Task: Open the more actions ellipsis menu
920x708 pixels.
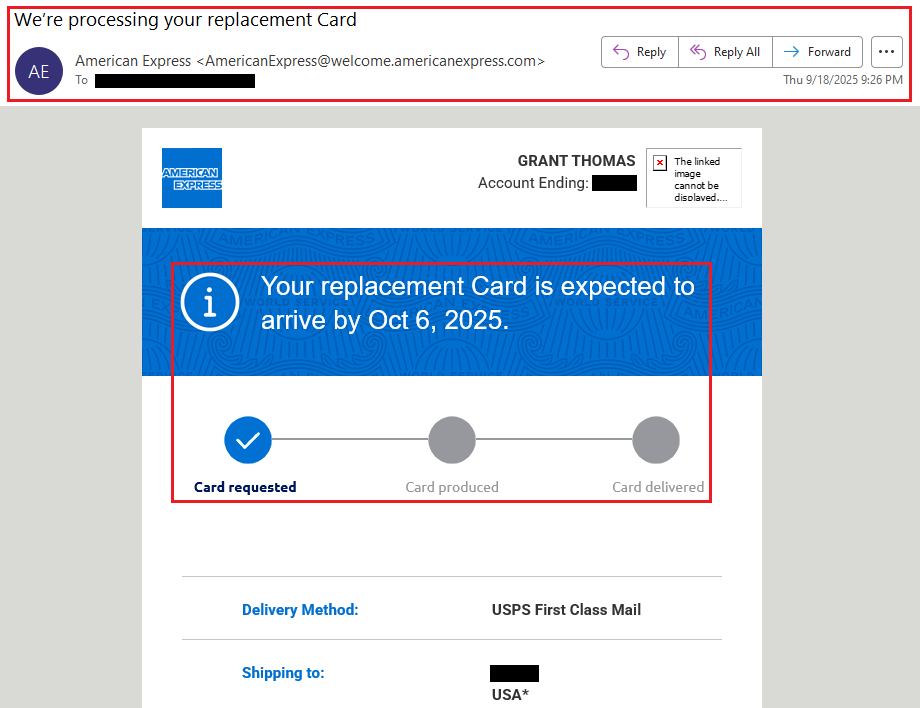Action: click(887, 52)
